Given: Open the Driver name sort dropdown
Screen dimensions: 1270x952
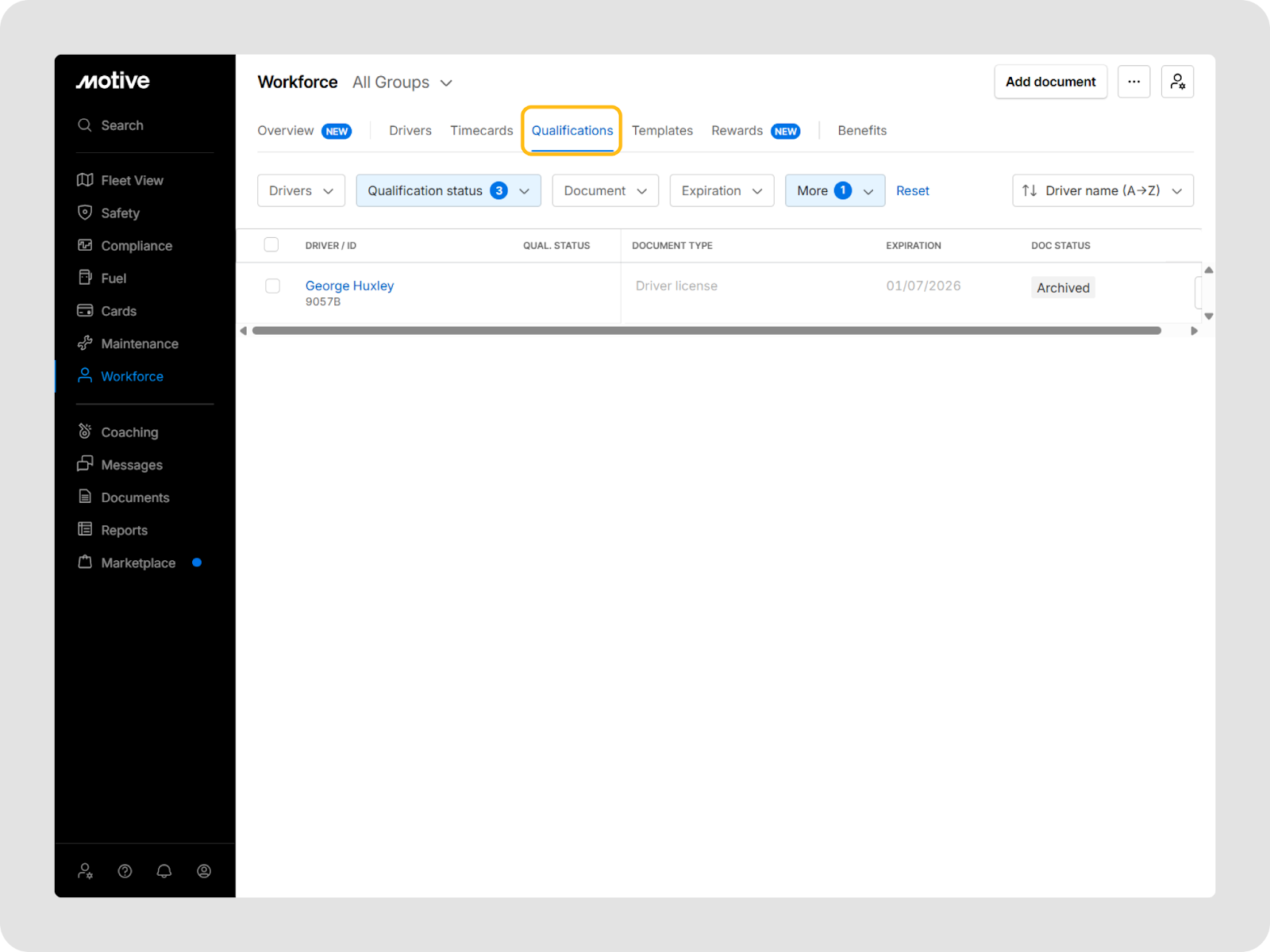Looking at the screenshot, I should pyautogui.click(x=1103, y=190).
